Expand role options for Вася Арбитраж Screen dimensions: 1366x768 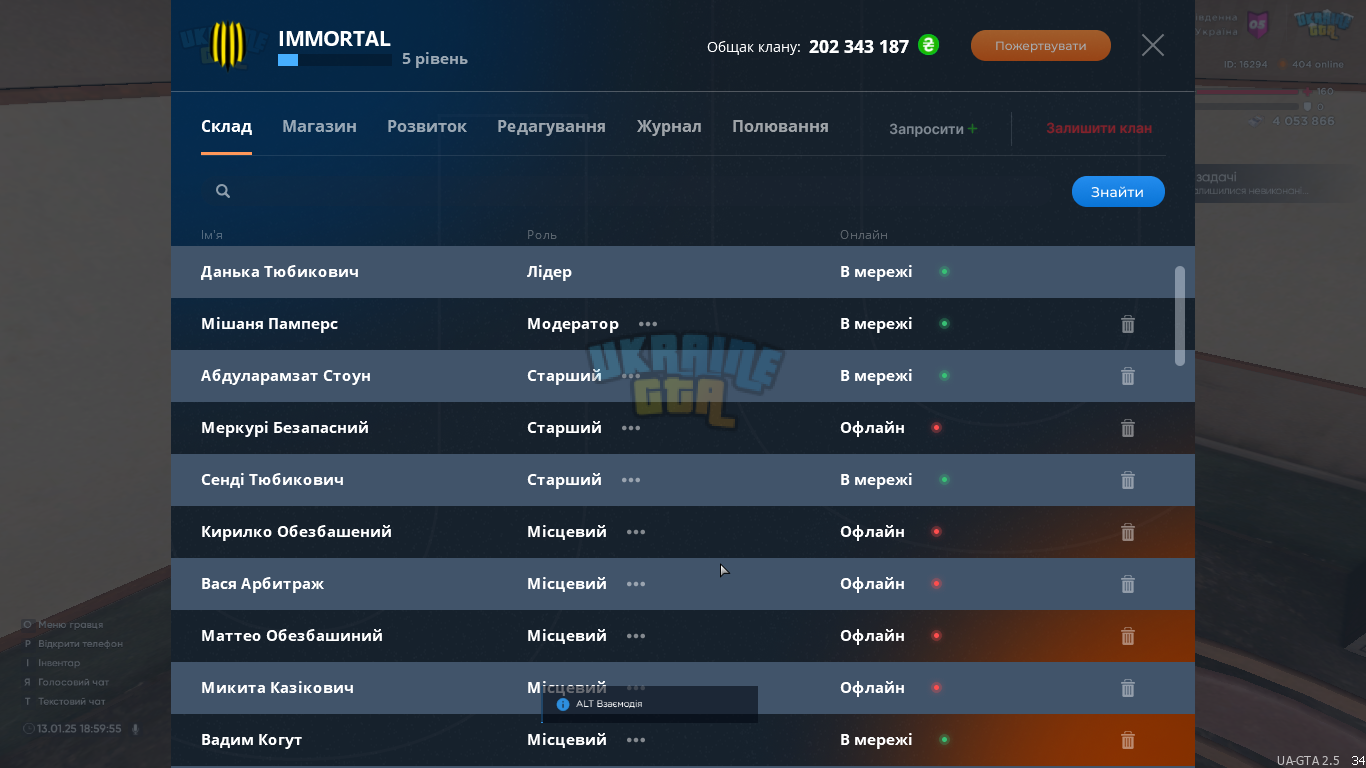636,584
